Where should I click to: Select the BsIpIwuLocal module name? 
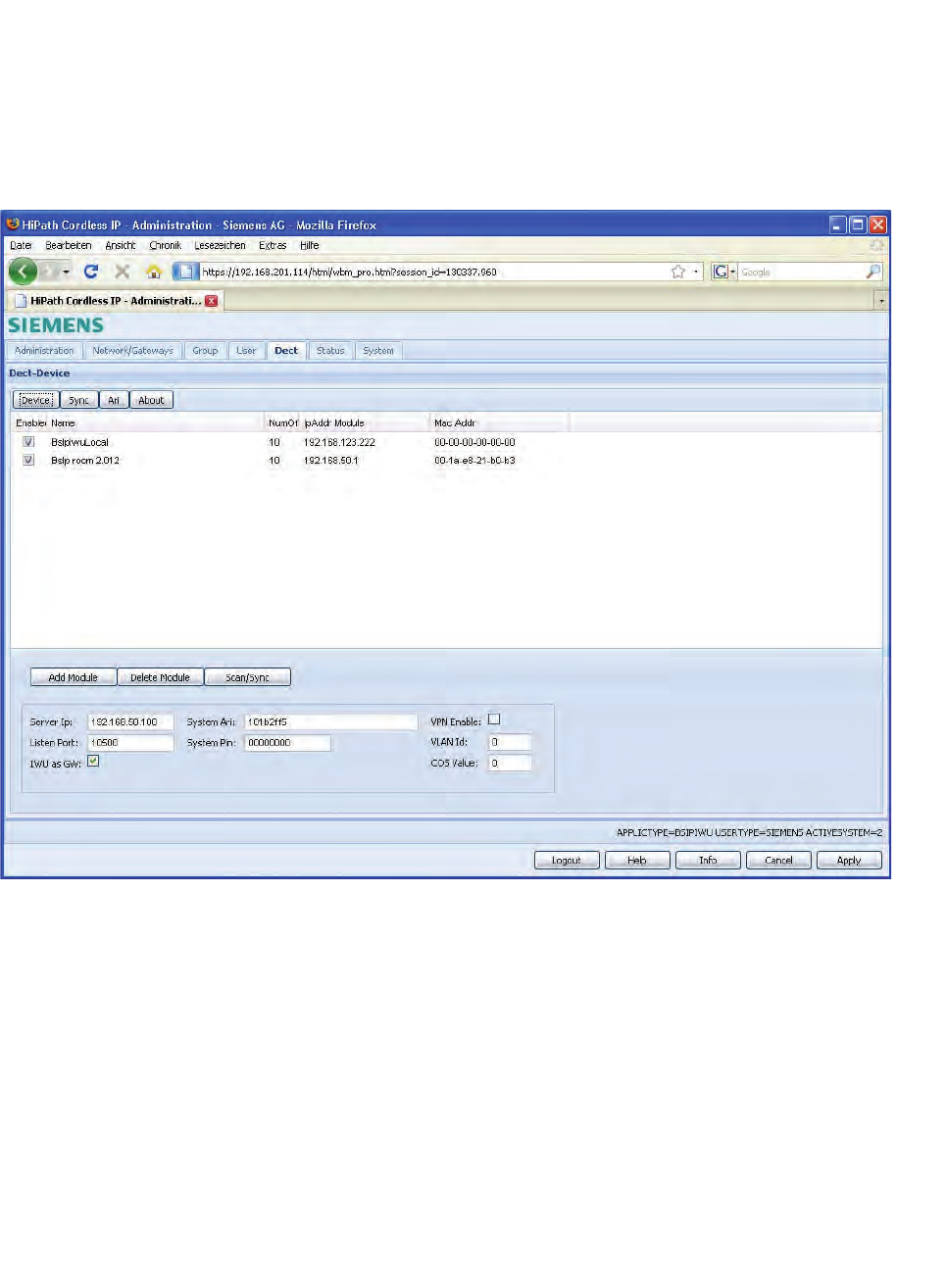[79, 443]
